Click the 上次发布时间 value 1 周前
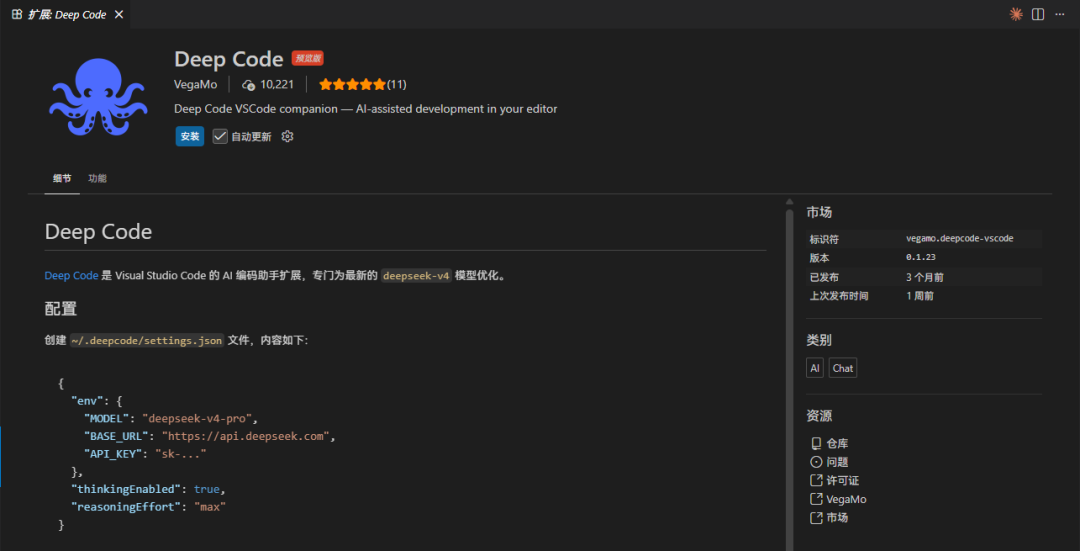The image size is (1080, 551). pyautogui.click(x=920, y=296)
